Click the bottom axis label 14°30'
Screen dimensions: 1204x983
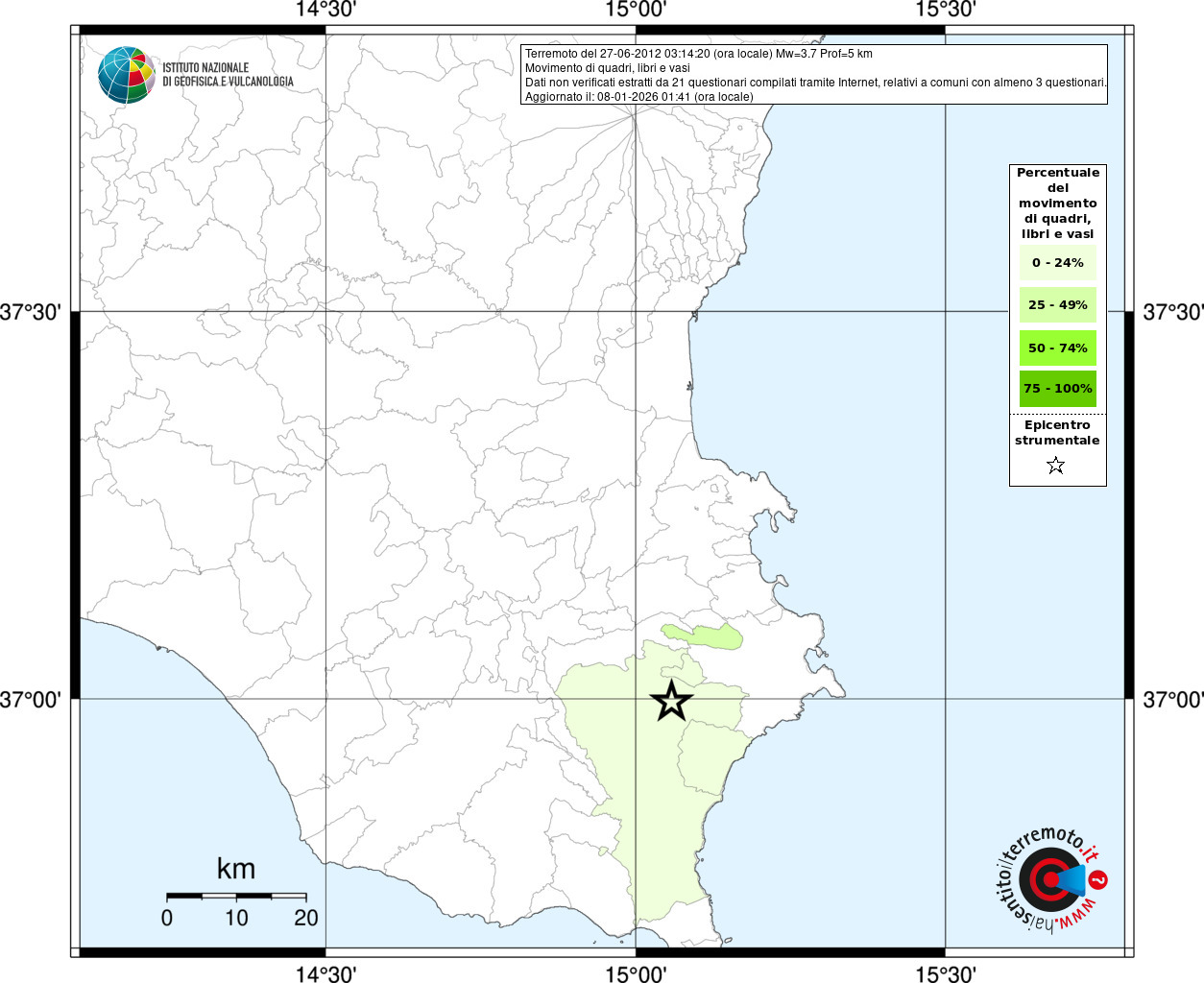[x=325, y=973]
